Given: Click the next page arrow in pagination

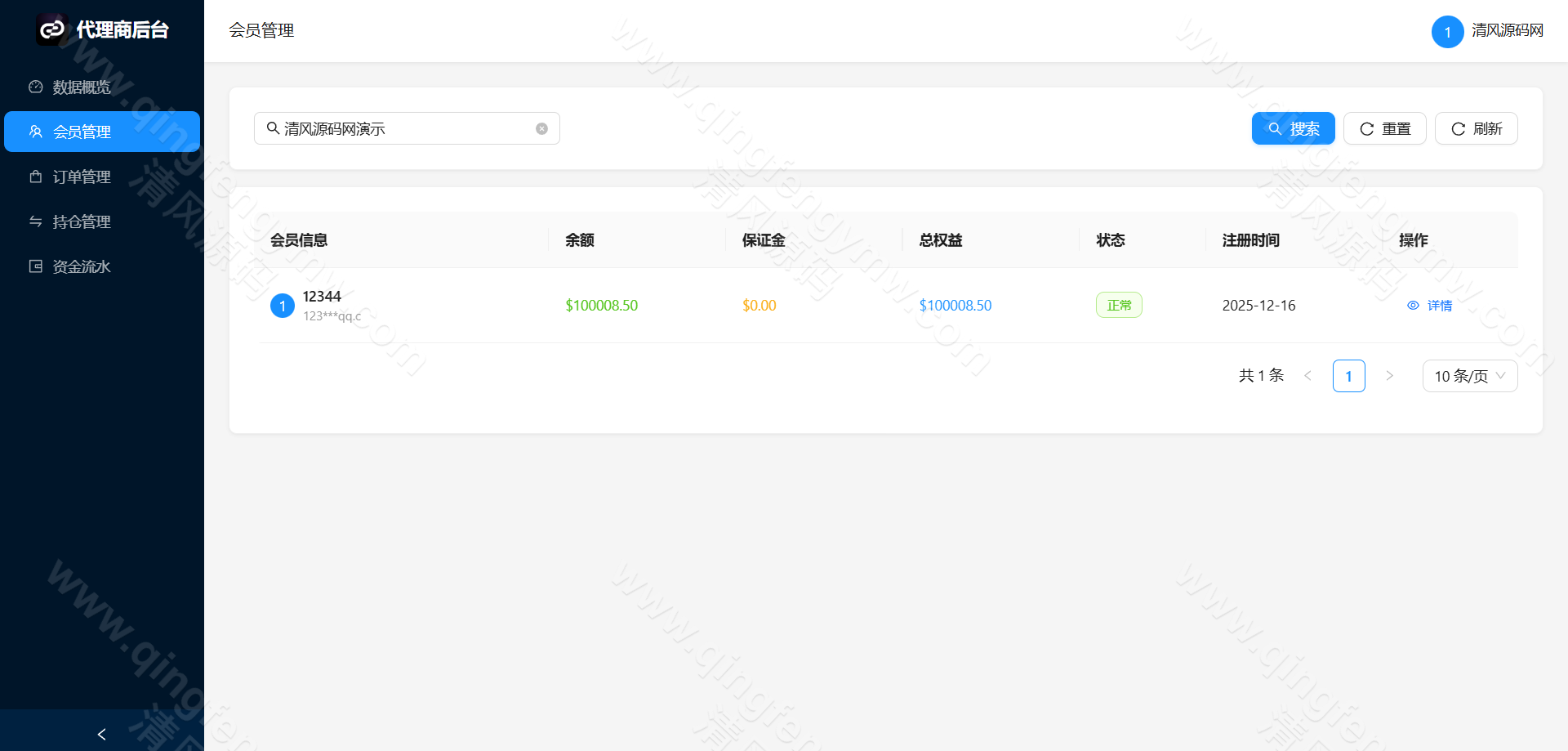Looking at the screenshot, I should [1389, 376].
